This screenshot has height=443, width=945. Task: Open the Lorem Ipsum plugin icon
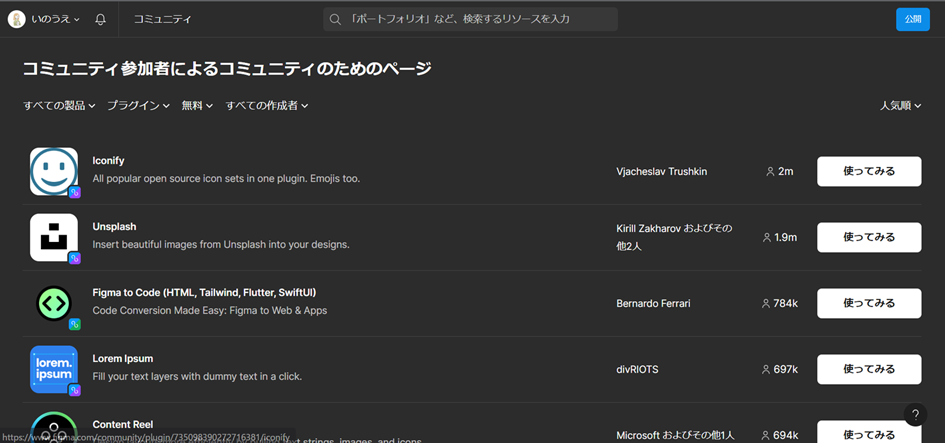click(54, 369)
